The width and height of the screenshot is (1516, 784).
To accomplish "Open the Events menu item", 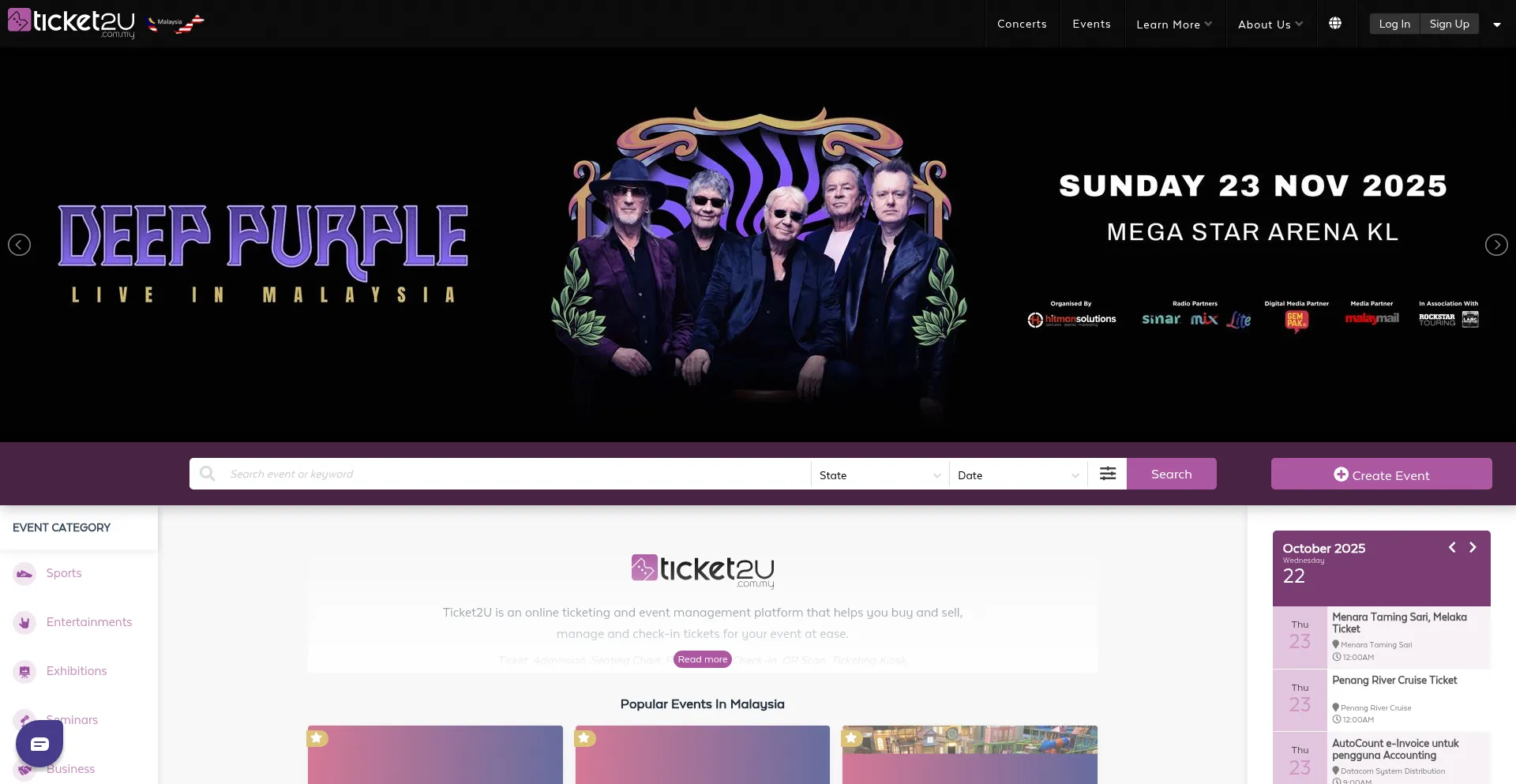I will (1091, 24).
